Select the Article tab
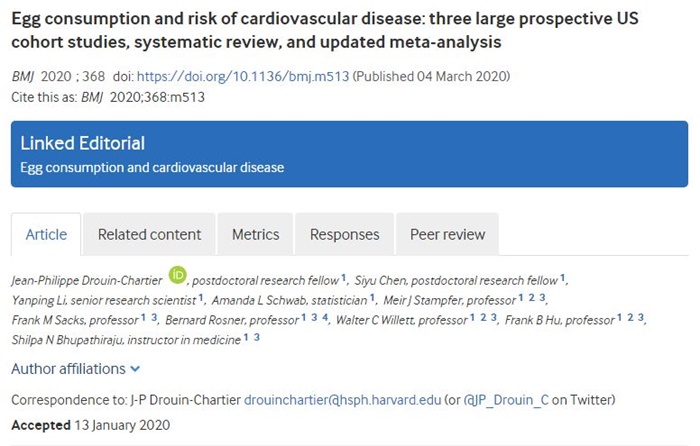The height and width of the screenshot is (446, 700). [46, 235]
